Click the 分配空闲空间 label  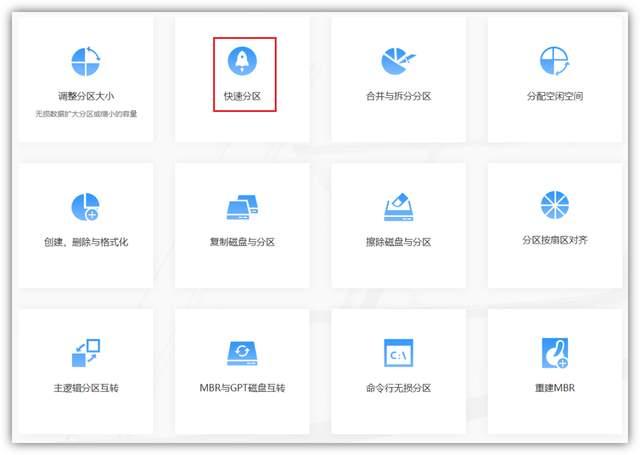(x=555, y=96)
